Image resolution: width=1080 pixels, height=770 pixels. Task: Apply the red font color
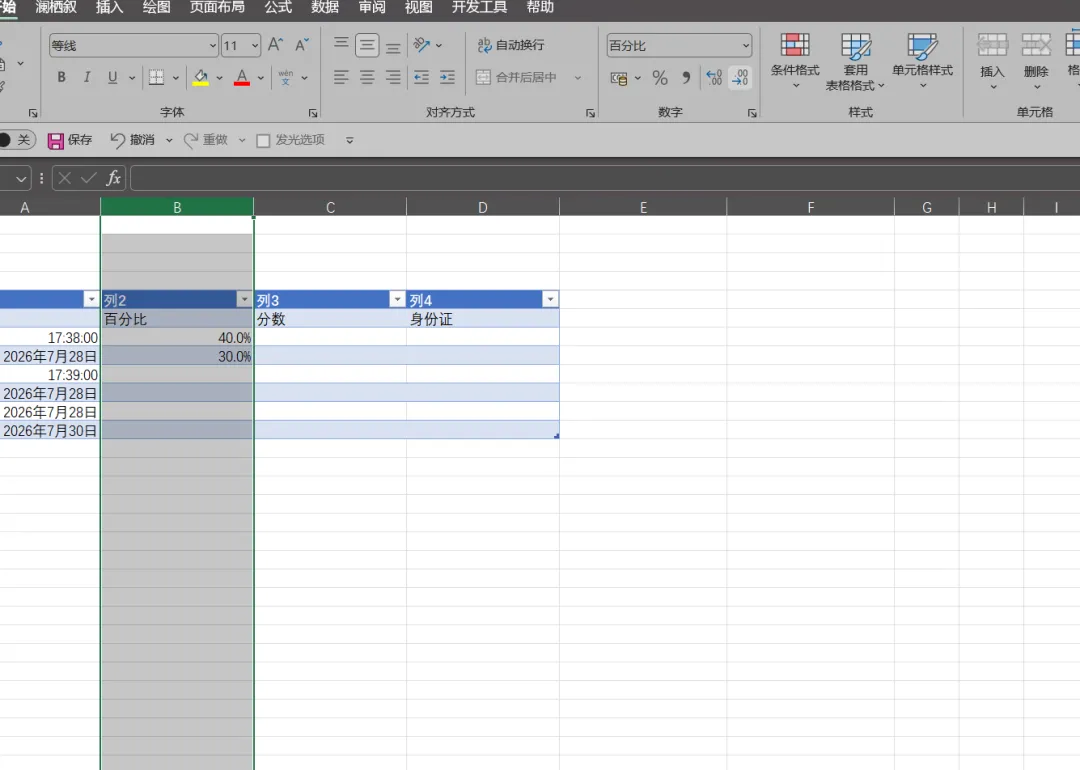coord(242,77)
